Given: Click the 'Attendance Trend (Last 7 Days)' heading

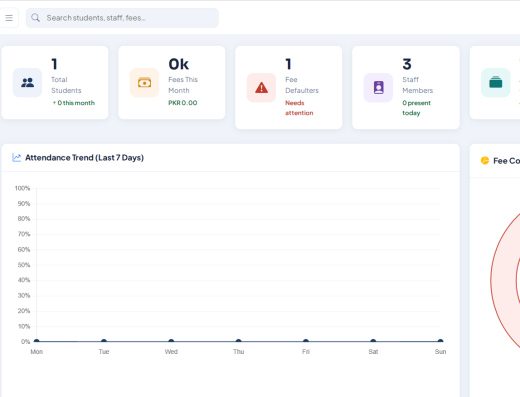Looking at the screenshot, I should (84, 158).
